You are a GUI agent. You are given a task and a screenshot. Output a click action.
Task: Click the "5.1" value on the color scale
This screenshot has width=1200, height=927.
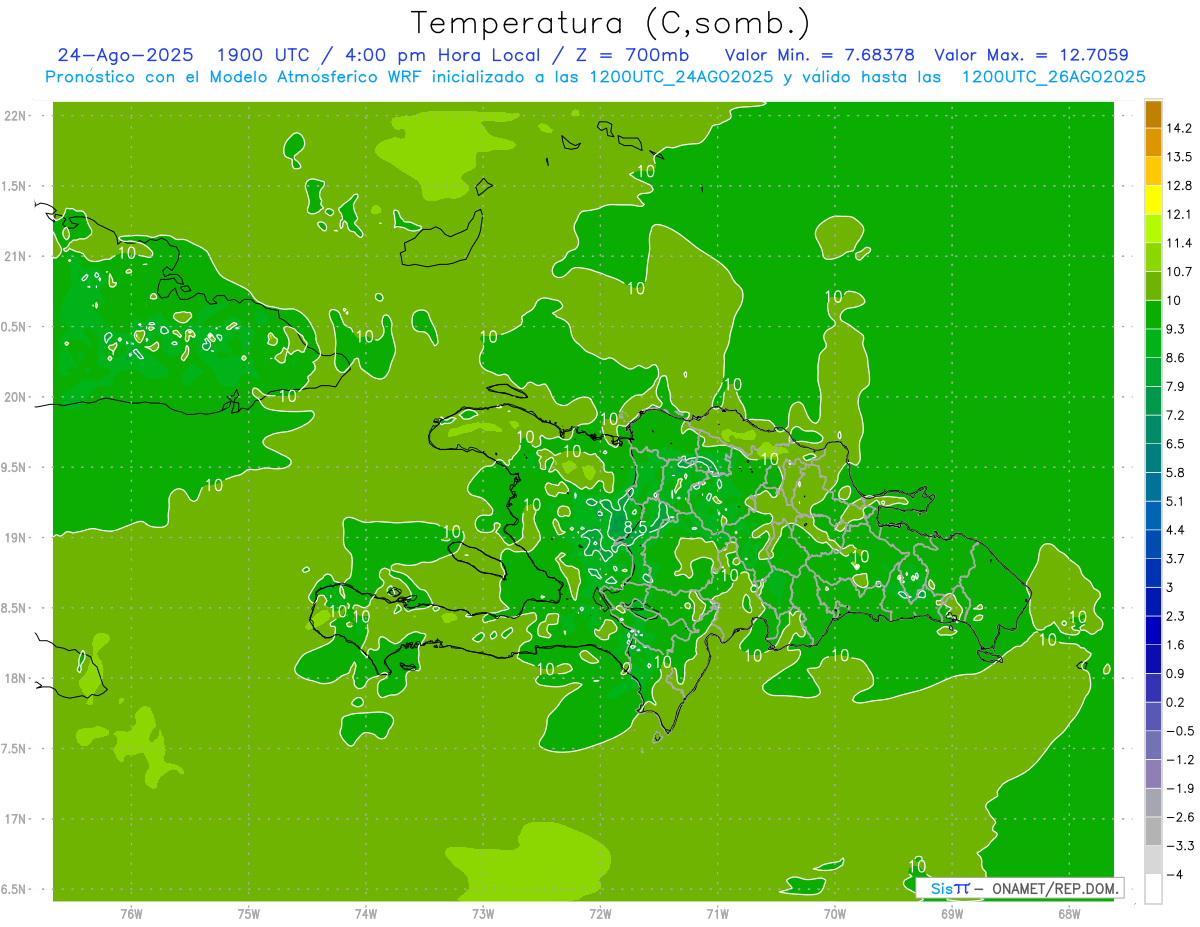1177,501
